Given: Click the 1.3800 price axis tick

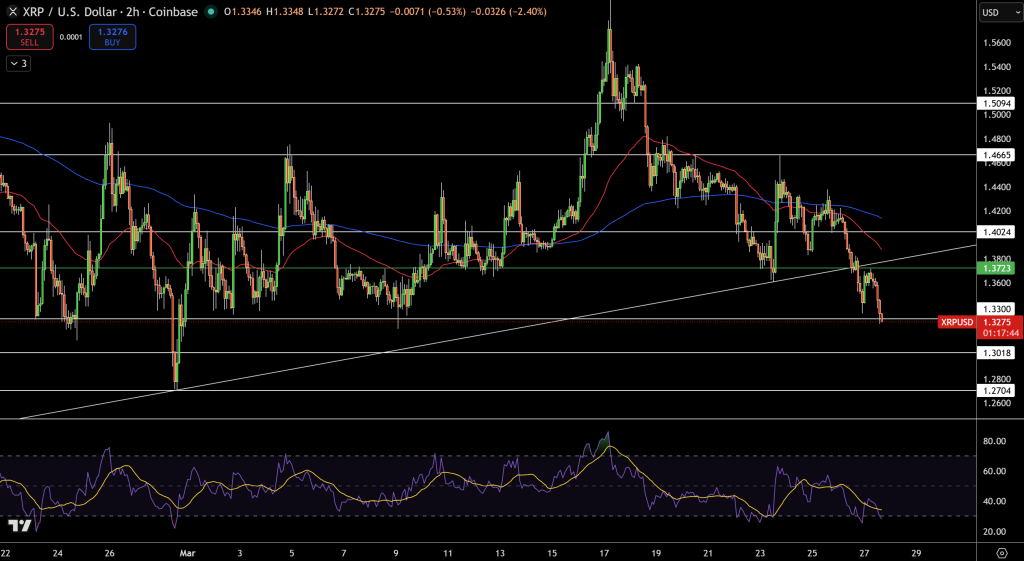Looking at the screenshot, I should pos(996,259).
